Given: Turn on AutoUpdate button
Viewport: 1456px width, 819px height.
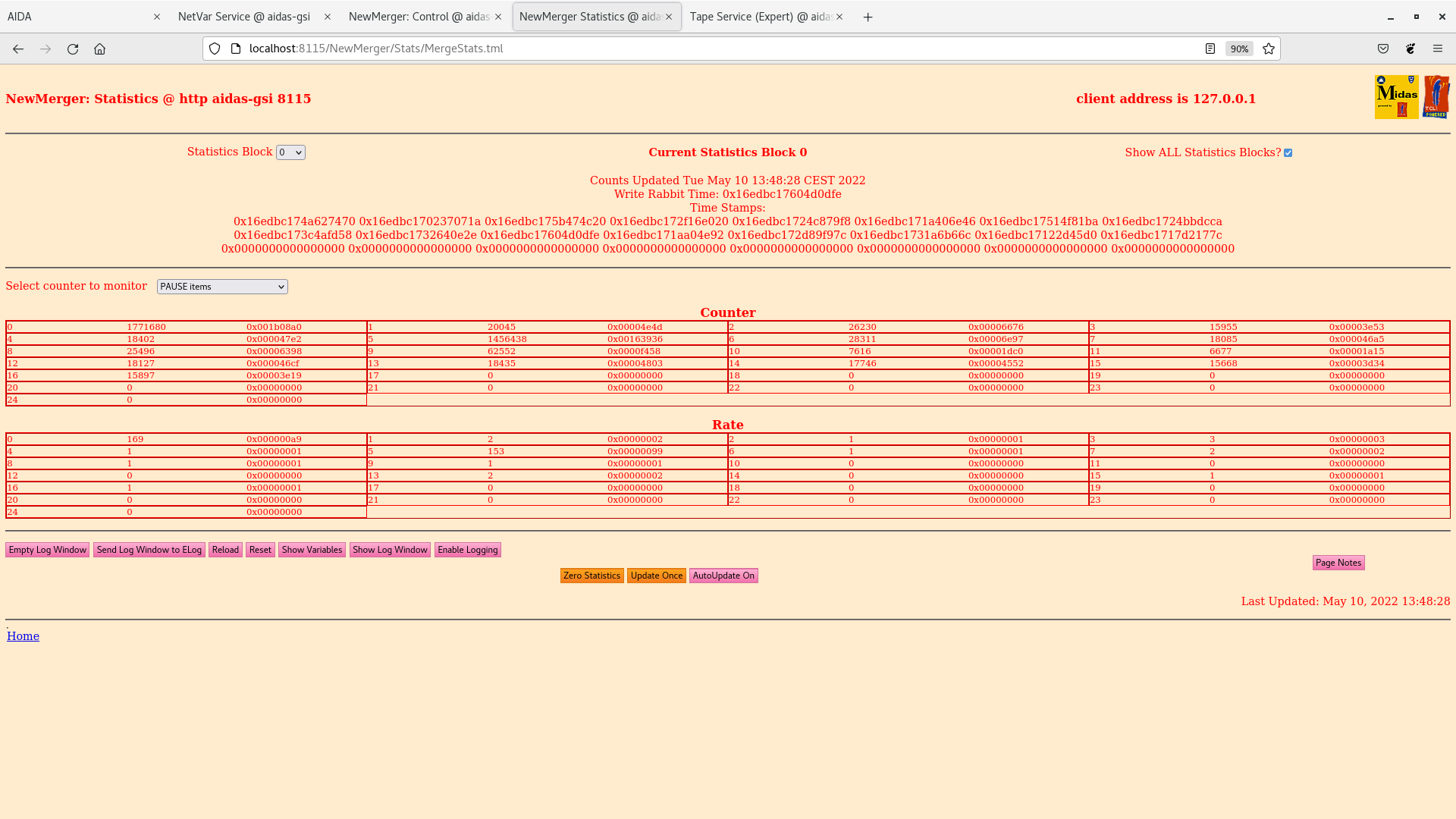Looking at the screenshot, I should point(723,576).
